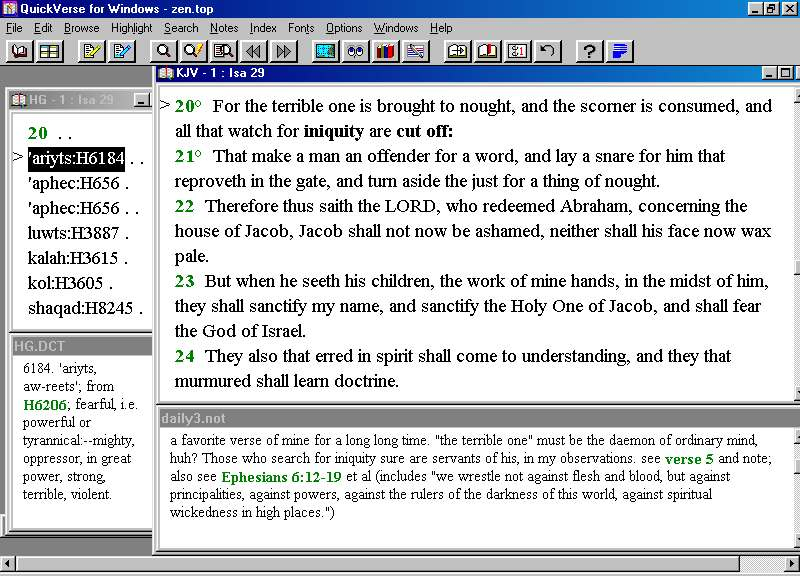Click the horizontal scrollbar's right arrow

792,564
